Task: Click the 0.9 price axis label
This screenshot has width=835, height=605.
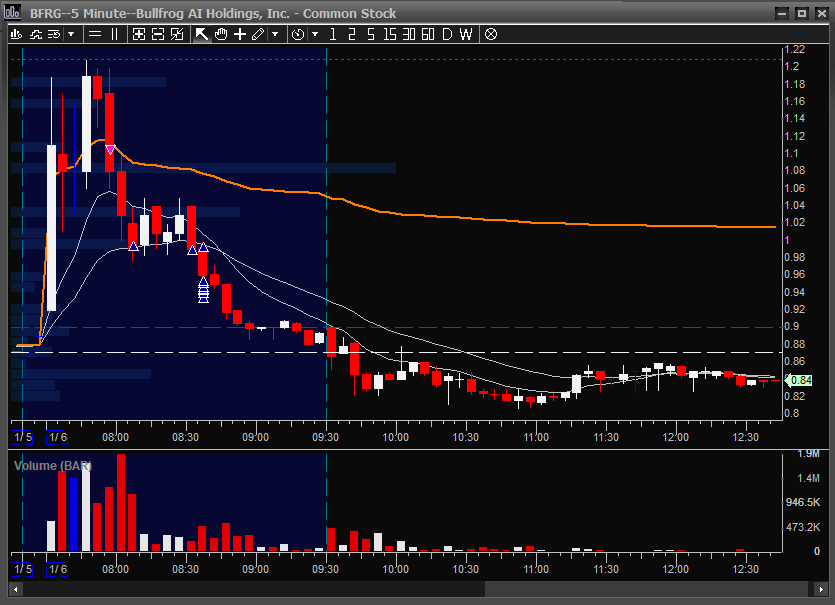Action: 792,326
